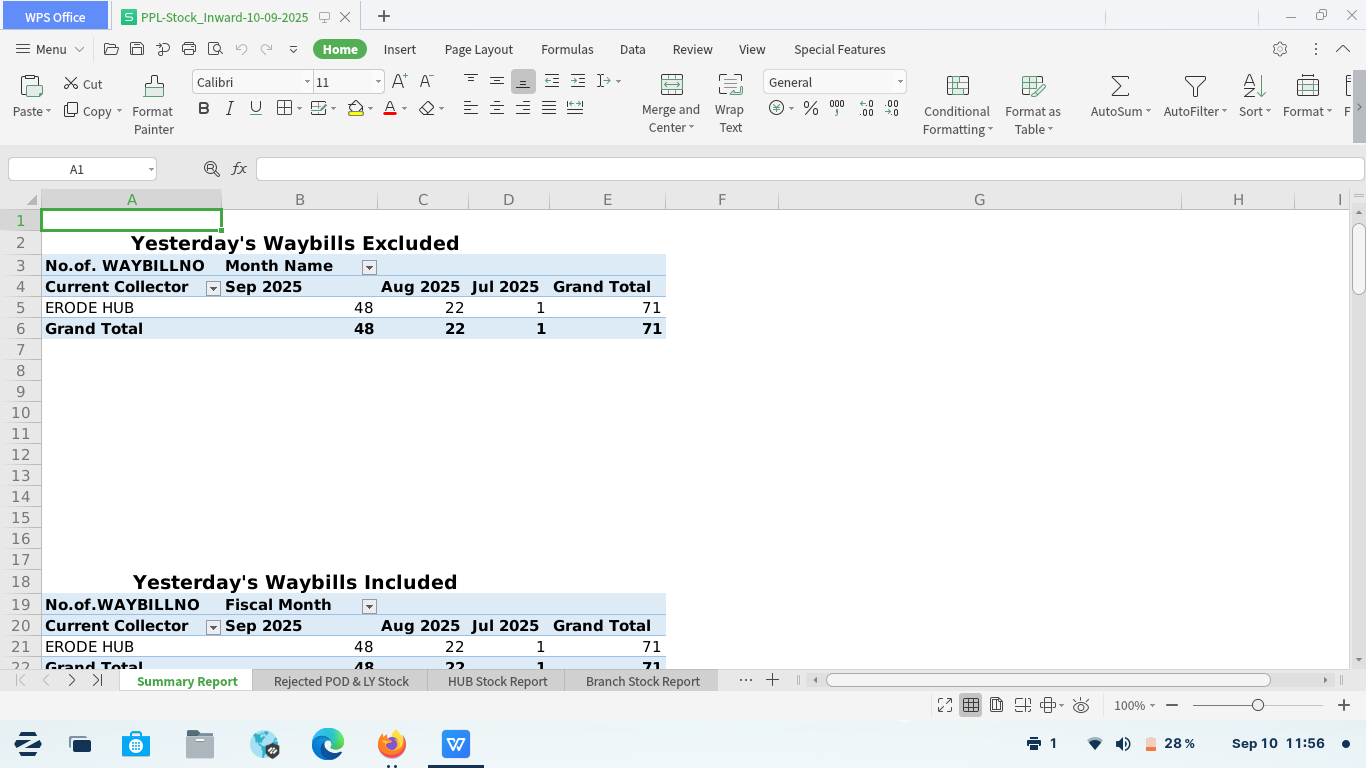
Task: Click the Wrap Text icon
Action: click(730, 86)
